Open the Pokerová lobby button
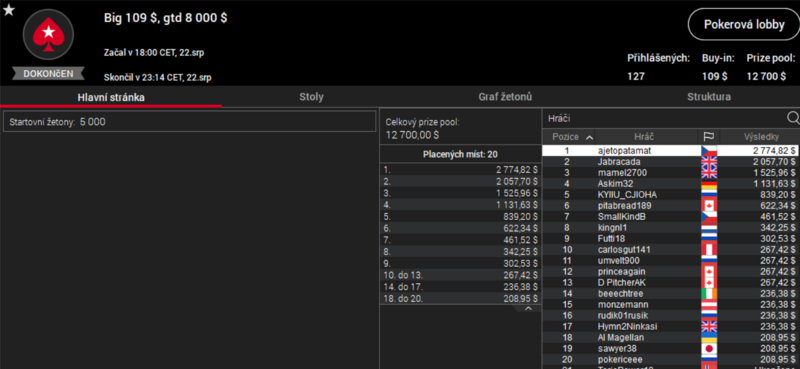Screen dimensions: 800x369 [744, 24]
